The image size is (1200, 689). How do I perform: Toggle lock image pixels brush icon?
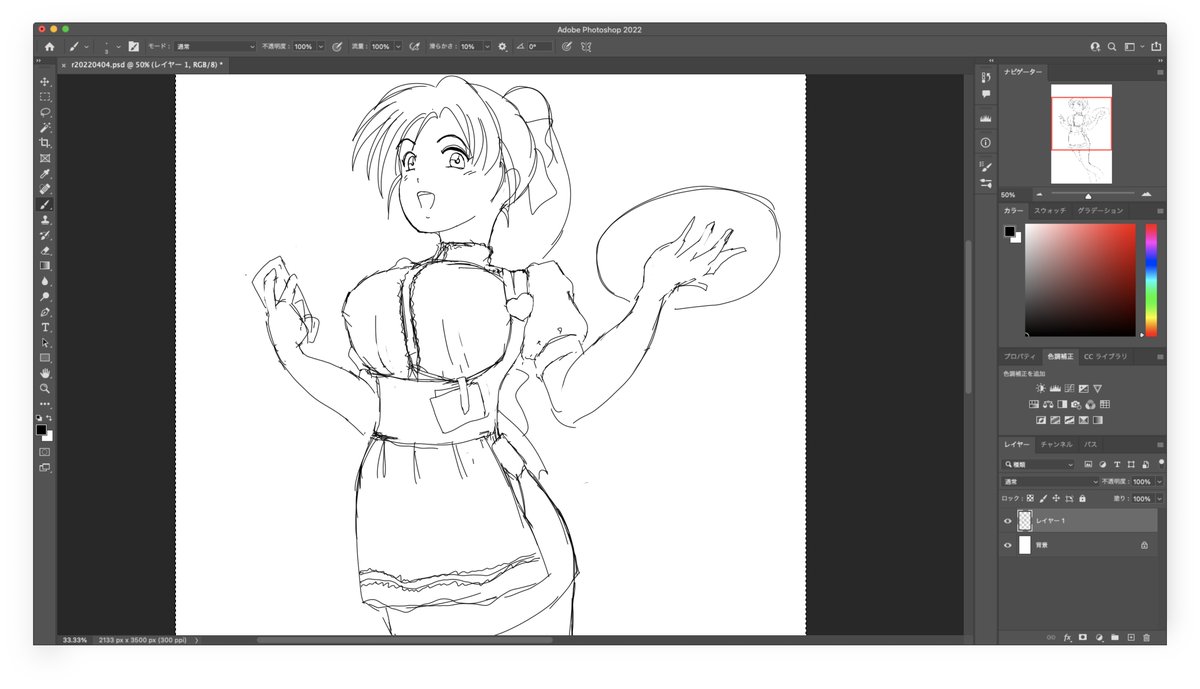click(1043, 498)
